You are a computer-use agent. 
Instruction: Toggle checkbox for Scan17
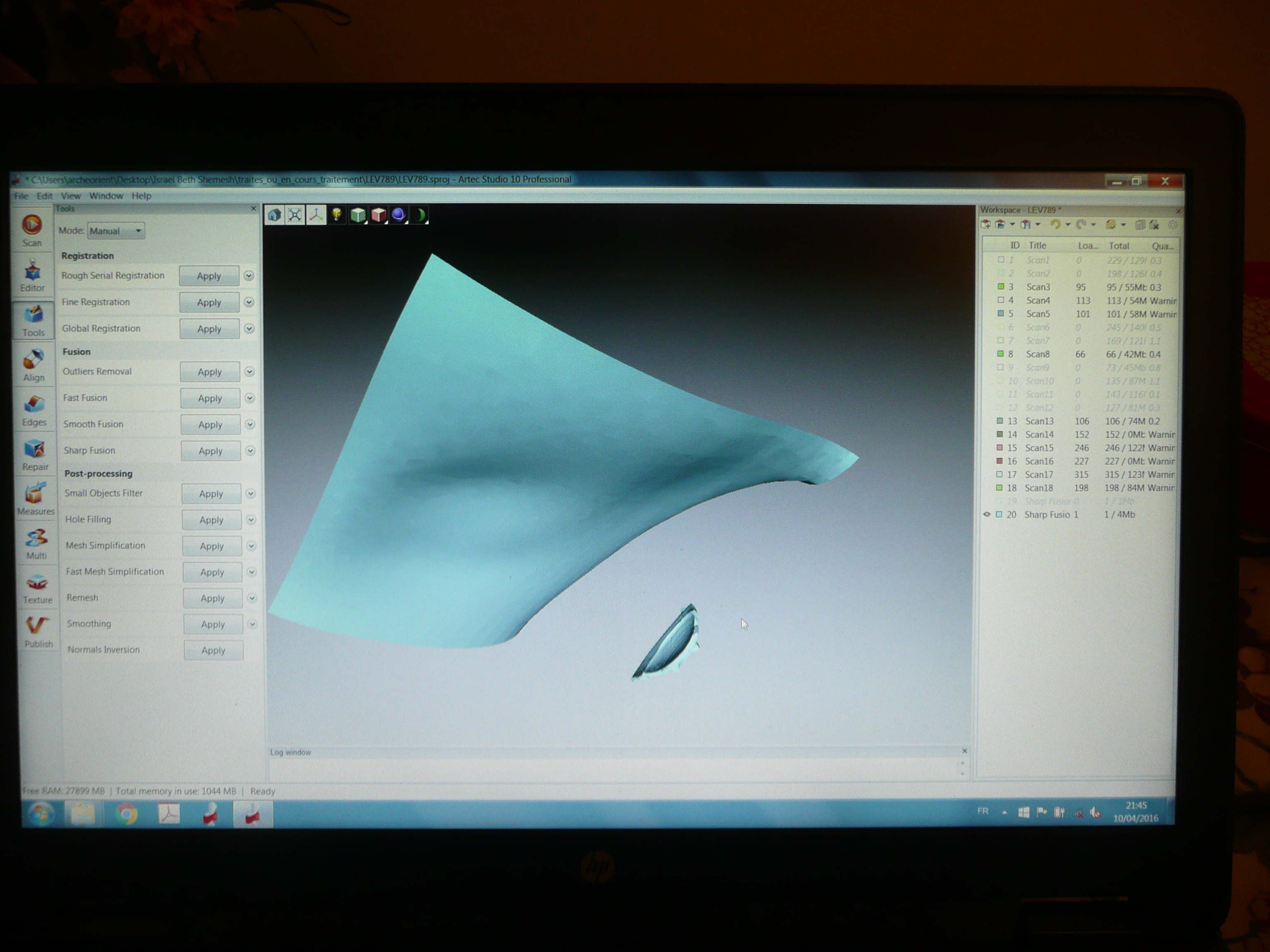click(1000, 475)
